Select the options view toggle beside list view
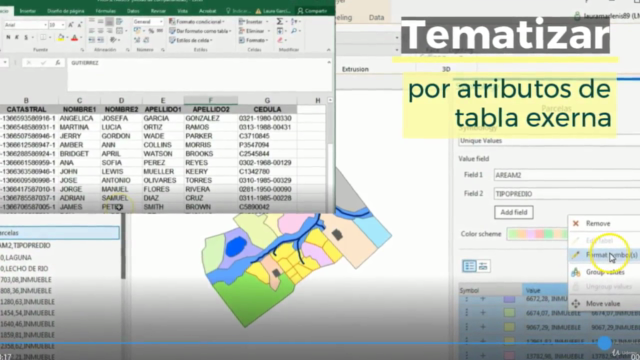The height and width of the screenshot is (360, 640). [483, 266]
